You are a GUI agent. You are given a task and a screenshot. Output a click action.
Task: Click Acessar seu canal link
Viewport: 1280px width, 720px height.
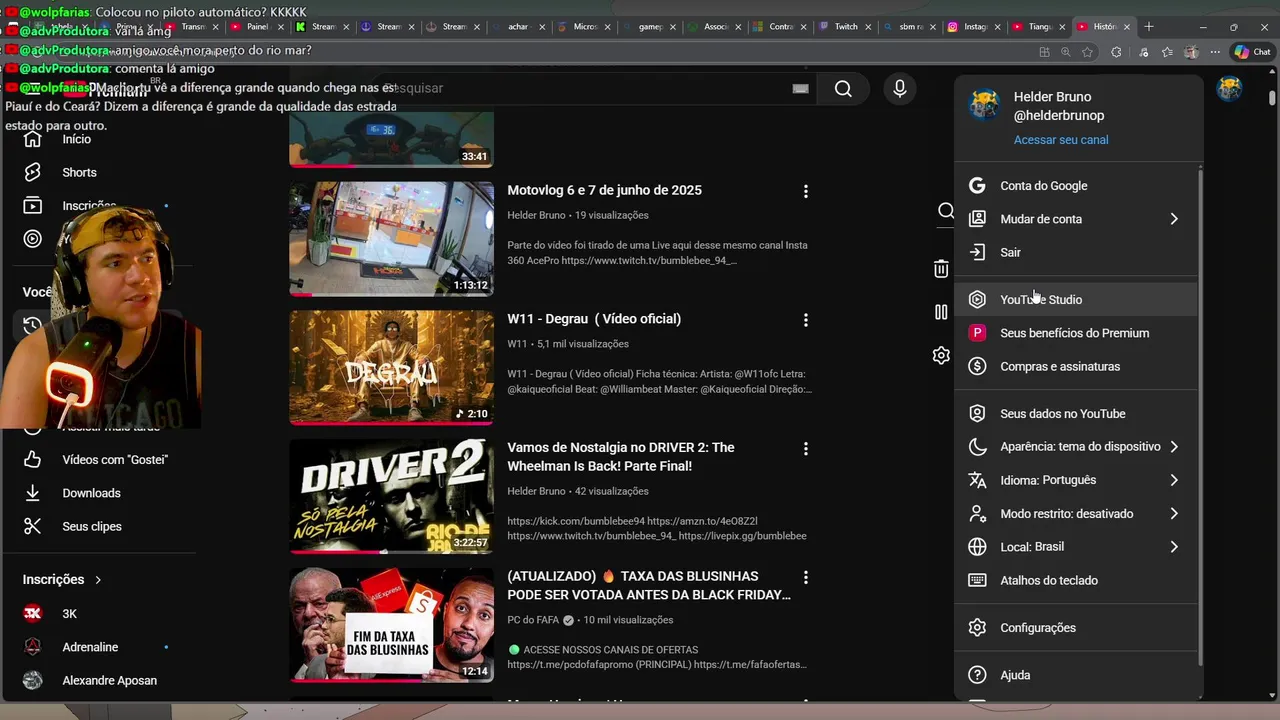pos(1061,140)
